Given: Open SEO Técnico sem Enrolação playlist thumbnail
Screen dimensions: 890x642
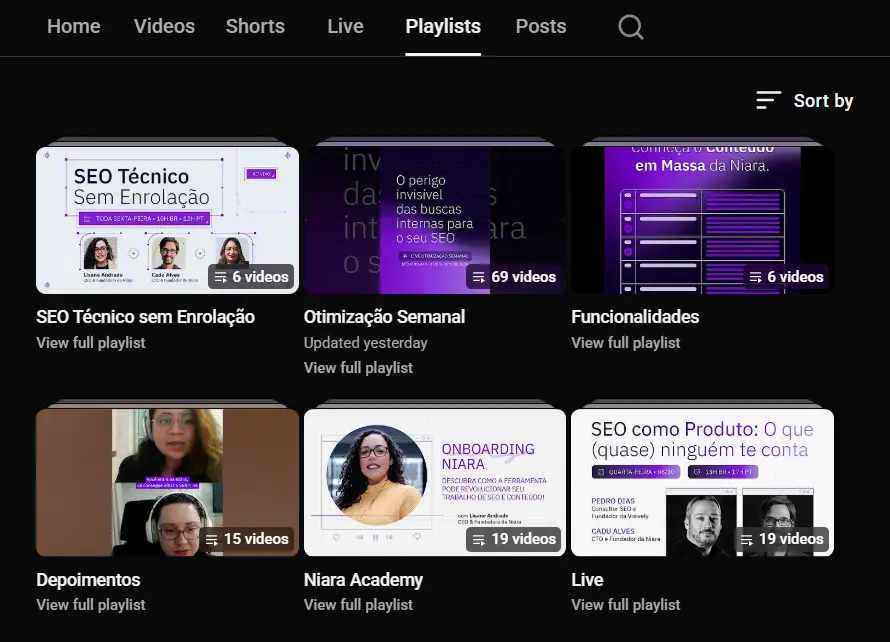Looking at the screenshot, I should (167, 220).
